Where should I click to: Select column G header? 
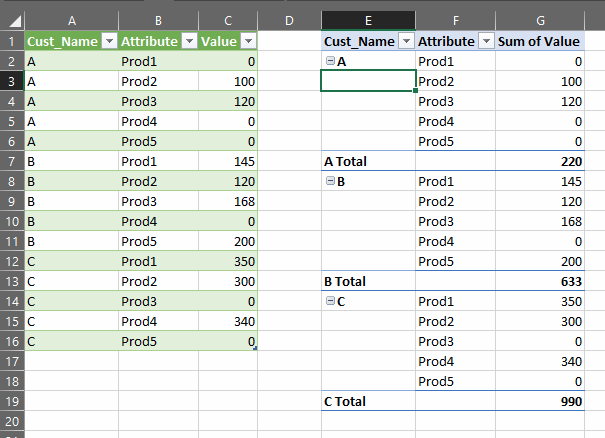point(540,21)
